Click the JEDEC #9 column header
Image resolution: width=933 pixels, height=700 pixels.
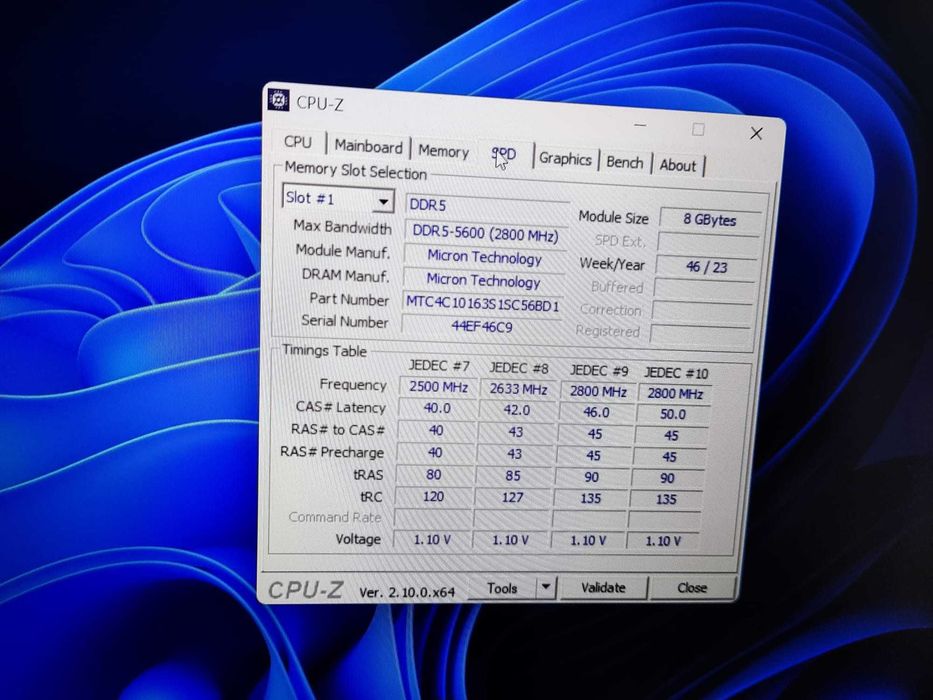coord(599,371)
